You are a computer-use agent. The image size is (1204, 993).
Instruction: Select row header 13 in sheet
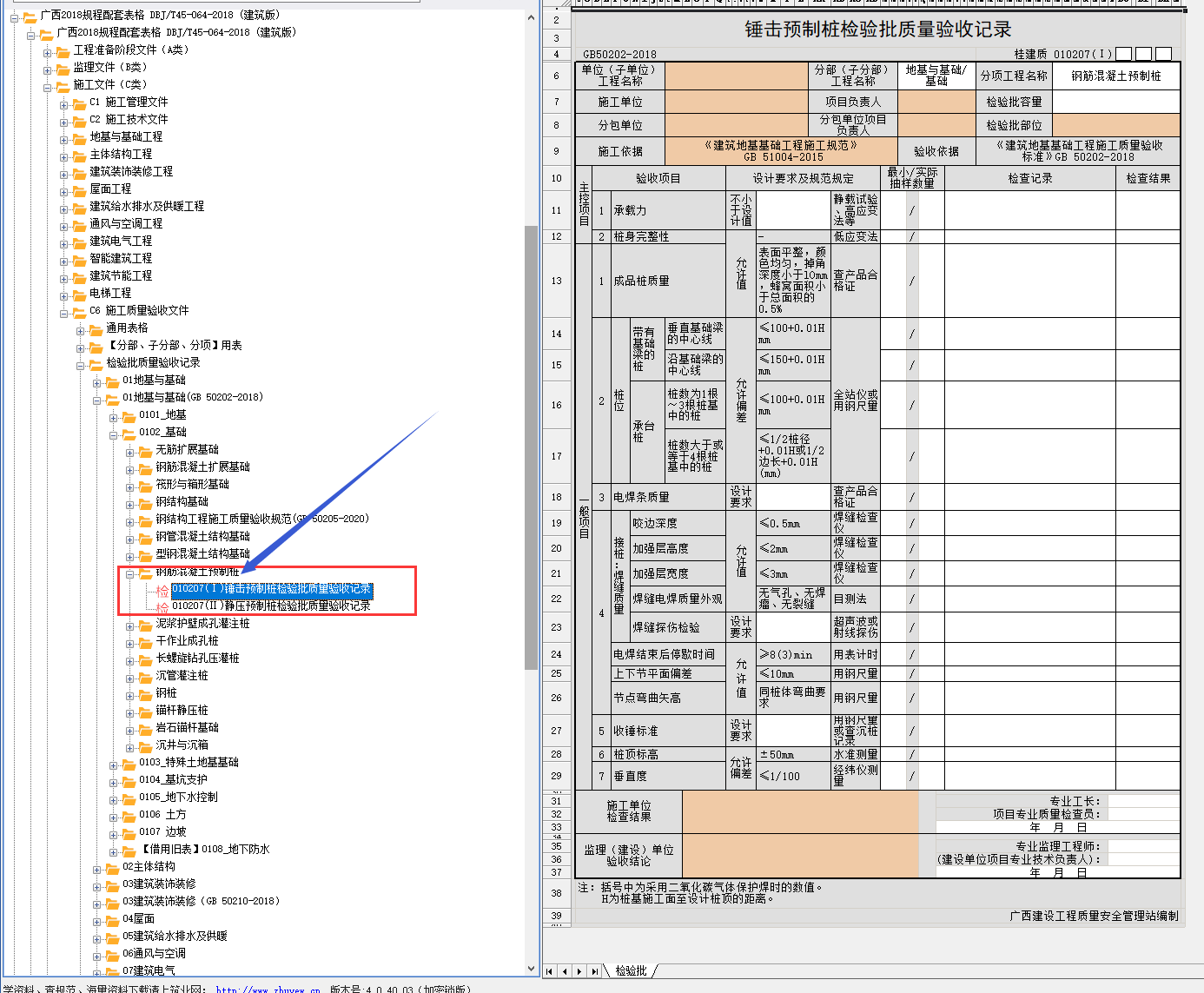tap(556, 281)
